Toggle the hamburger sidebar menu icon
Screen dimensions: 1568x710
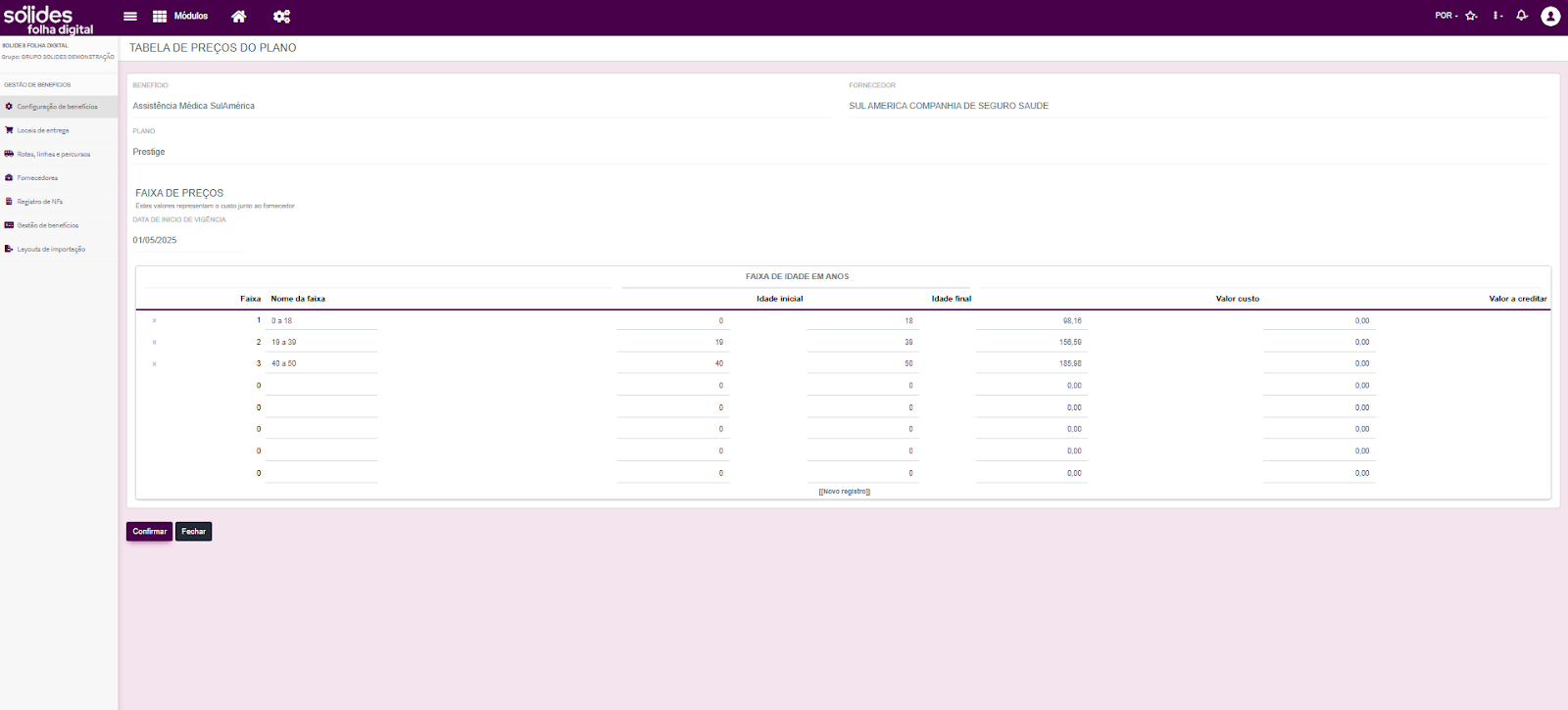click(129, 17)
